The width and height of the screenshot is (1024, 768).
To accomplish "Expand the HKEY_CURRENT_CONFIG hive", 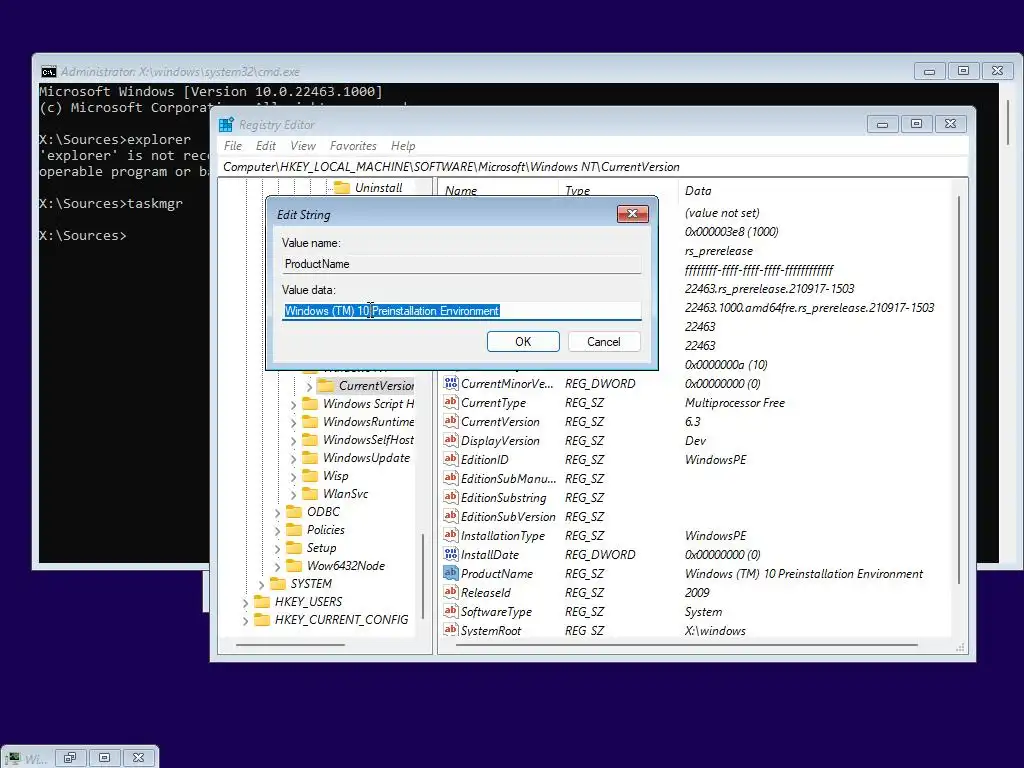I will click(246, 620).
